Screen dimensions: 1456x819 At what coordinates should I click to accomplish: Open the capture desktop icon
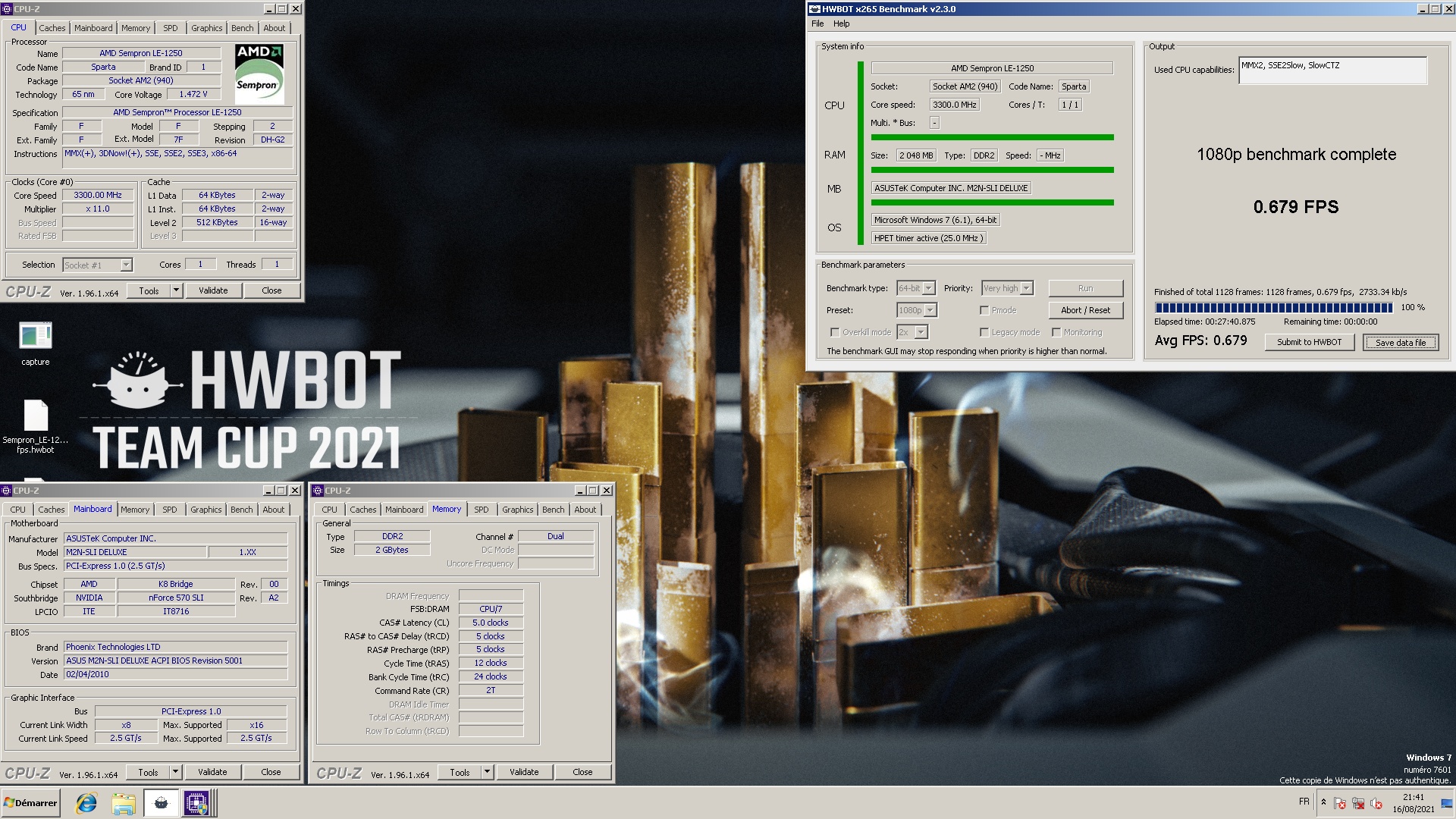[35, 343]
